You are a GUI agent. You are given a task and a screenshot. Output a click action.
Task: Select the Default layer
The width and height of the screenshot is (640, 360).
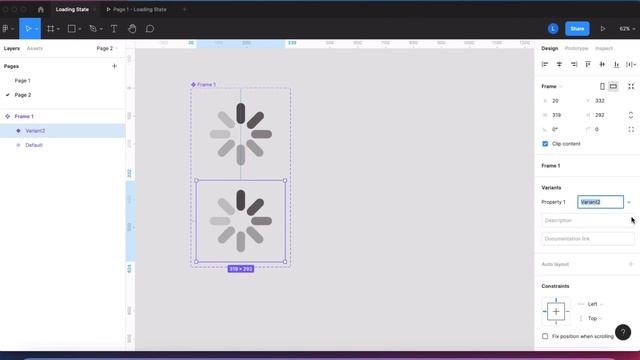pos(34,145)
